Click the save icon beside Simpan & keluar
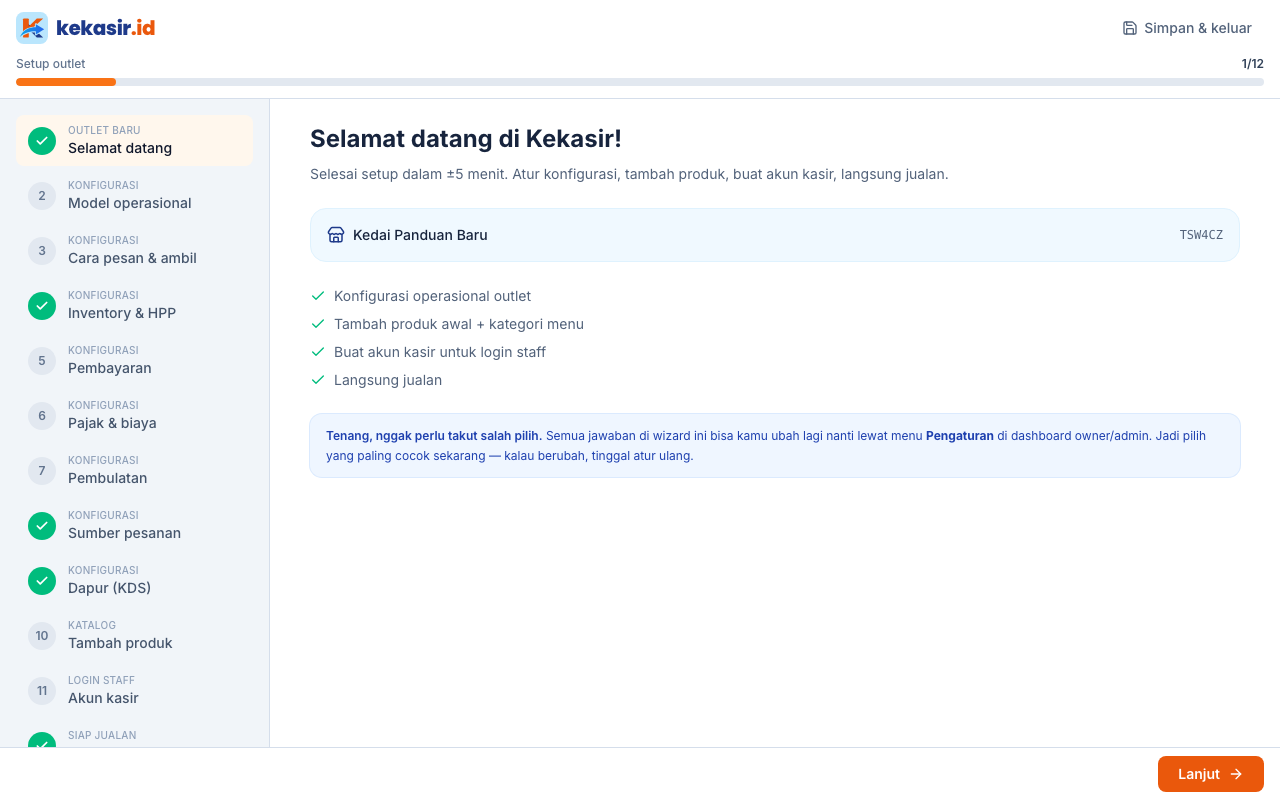The width and height of the screenshot is (1280, 800). pyautogui.click(x=1130, y=28)
